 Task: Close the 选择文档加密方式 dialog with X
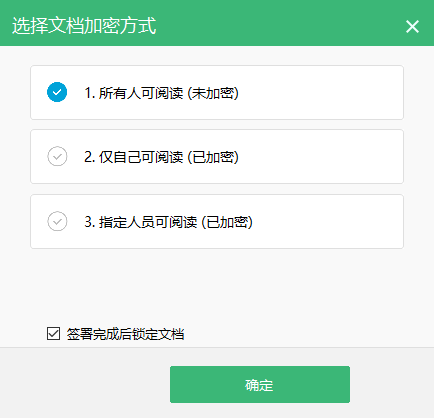click(x=412, y=26)
